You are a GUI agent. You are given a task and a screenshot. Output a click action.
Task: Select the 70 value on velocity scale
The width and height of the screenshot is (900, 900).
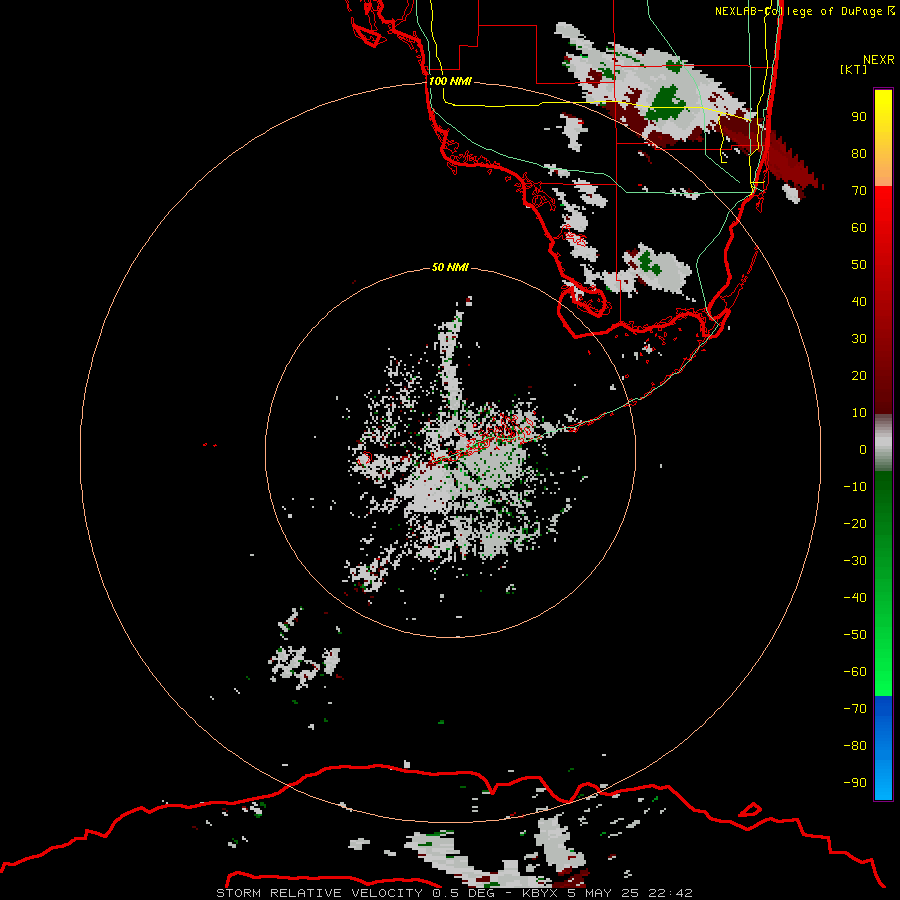(x=859, y=191)
